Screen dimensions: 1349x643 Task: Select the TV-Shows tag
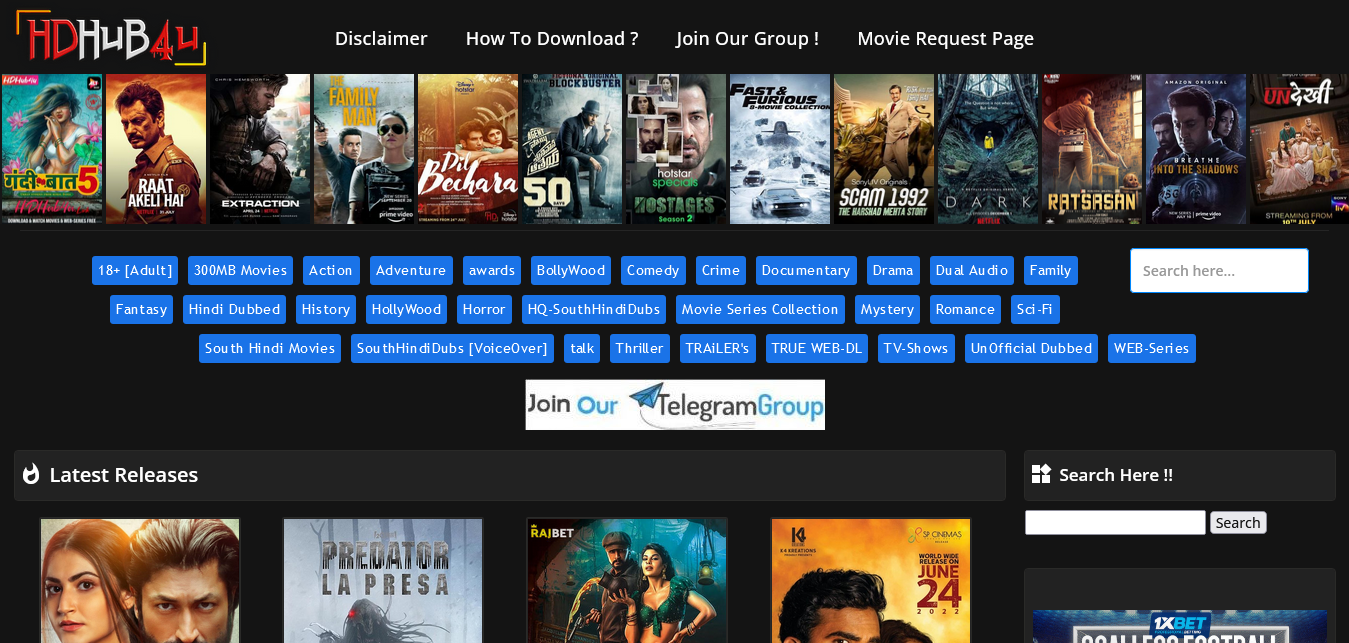click(x=916, y=348)
